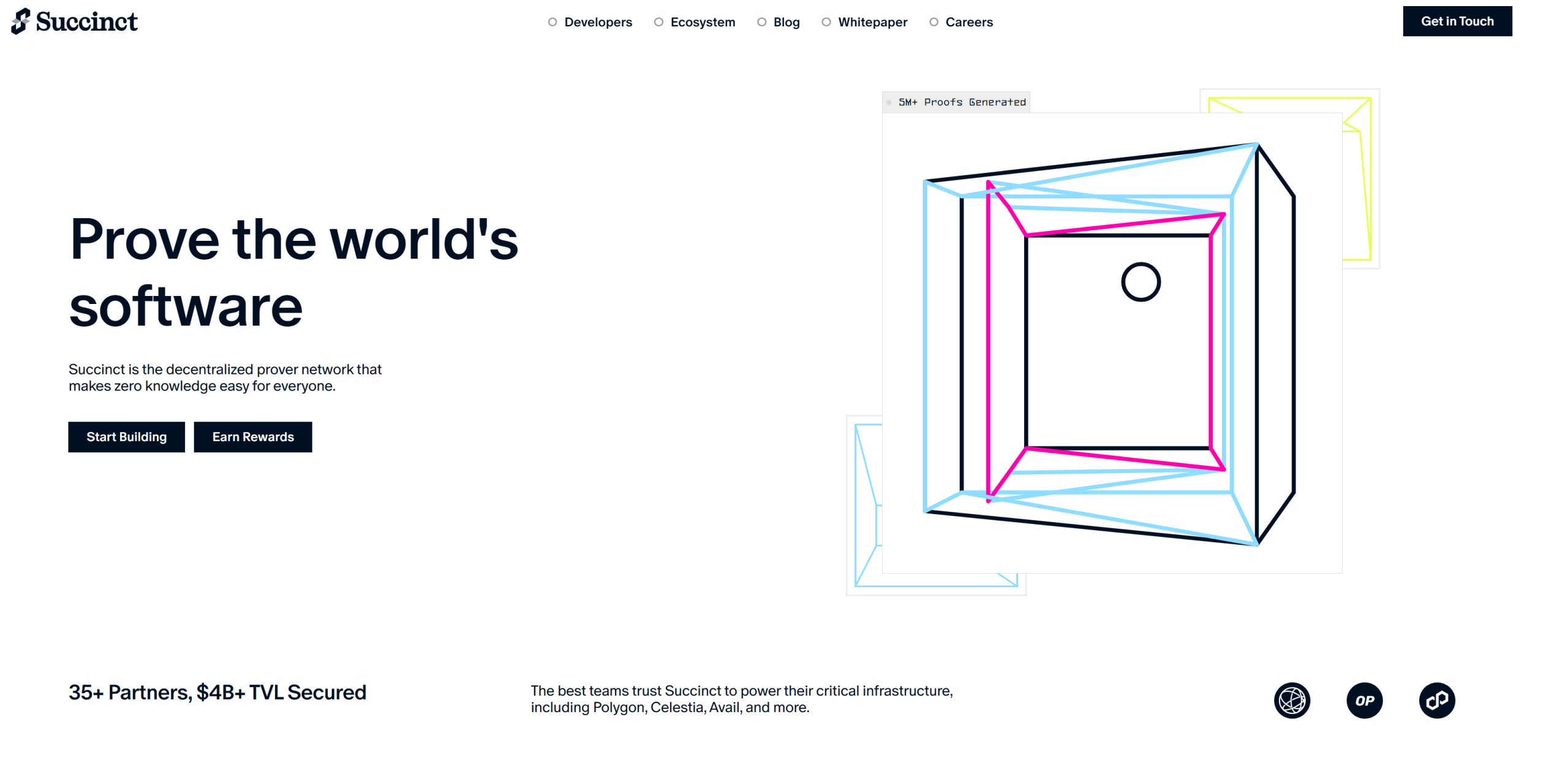Viewport: 1568px width, 763px height.
Task: Click the "Prove the world's software" headline
Action: click(293, 273)
